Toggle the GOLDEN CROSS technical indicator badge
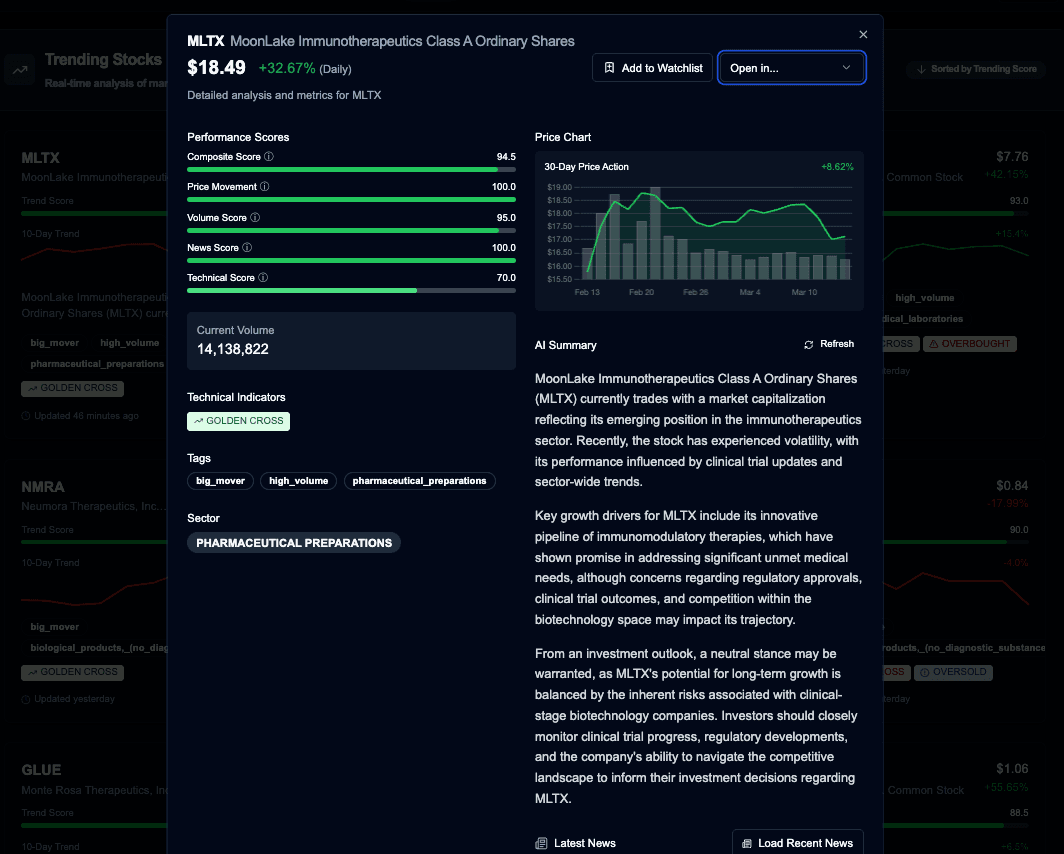 click(x=238, y=421)
